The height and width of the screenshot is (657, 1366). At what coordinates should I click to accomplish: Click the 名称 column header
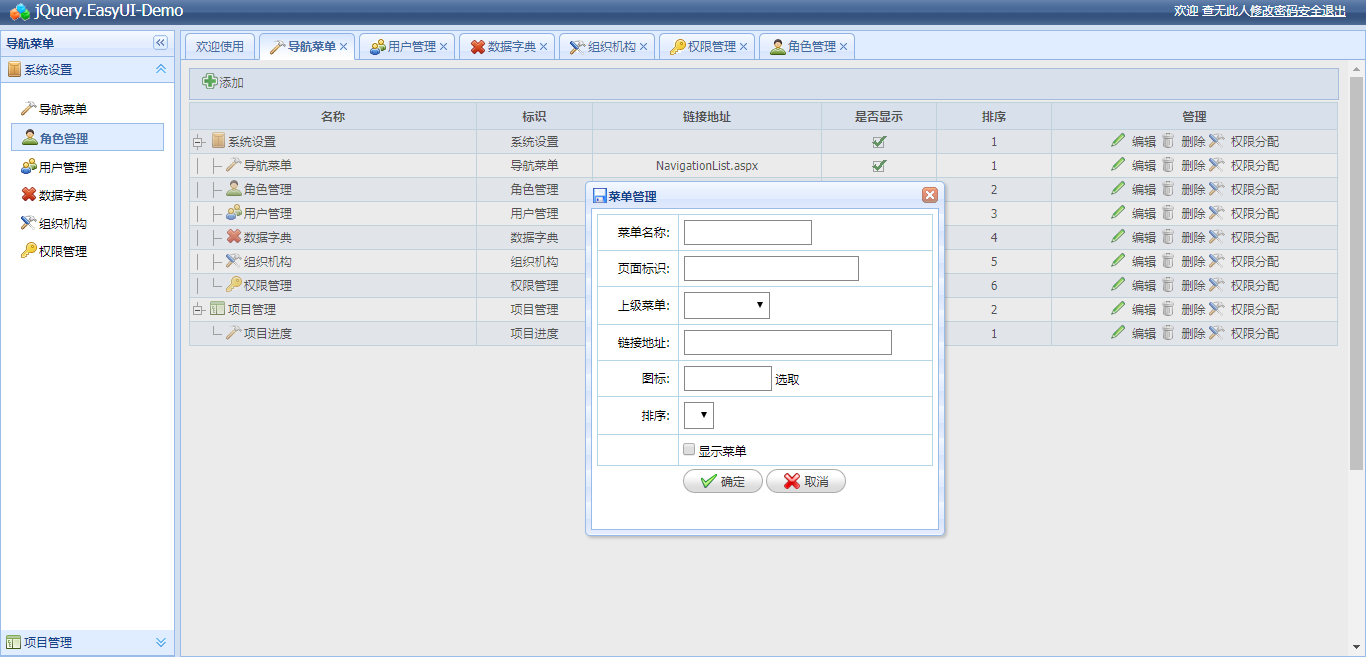pos(333,116)
